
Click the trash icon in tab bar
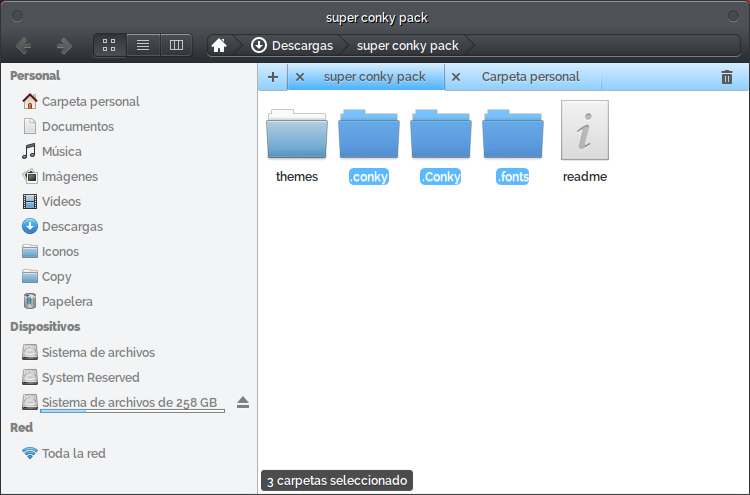coord(727,77)
